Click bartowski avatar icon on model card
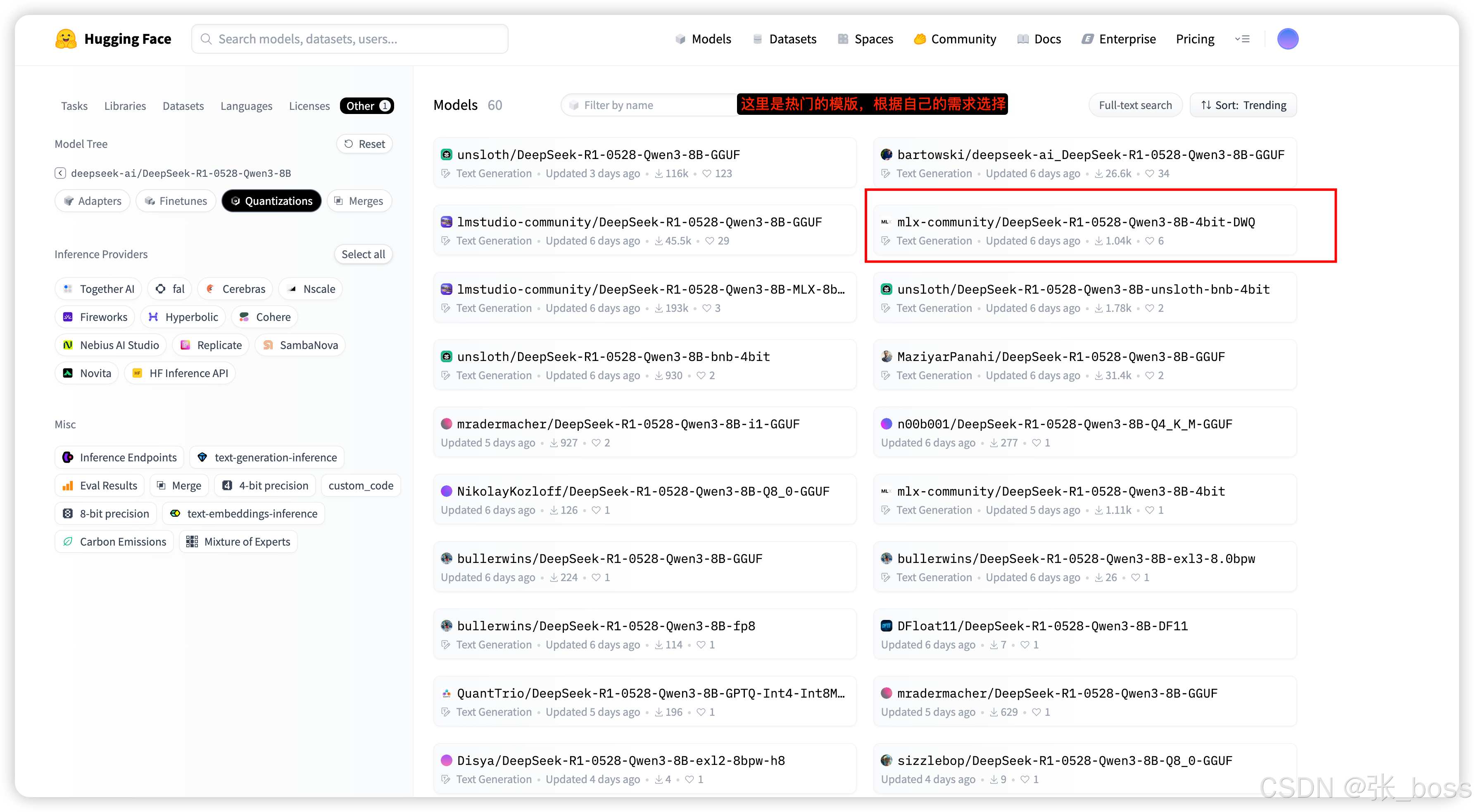This screenshot has width=1474, height=812. tap(887, 154)
